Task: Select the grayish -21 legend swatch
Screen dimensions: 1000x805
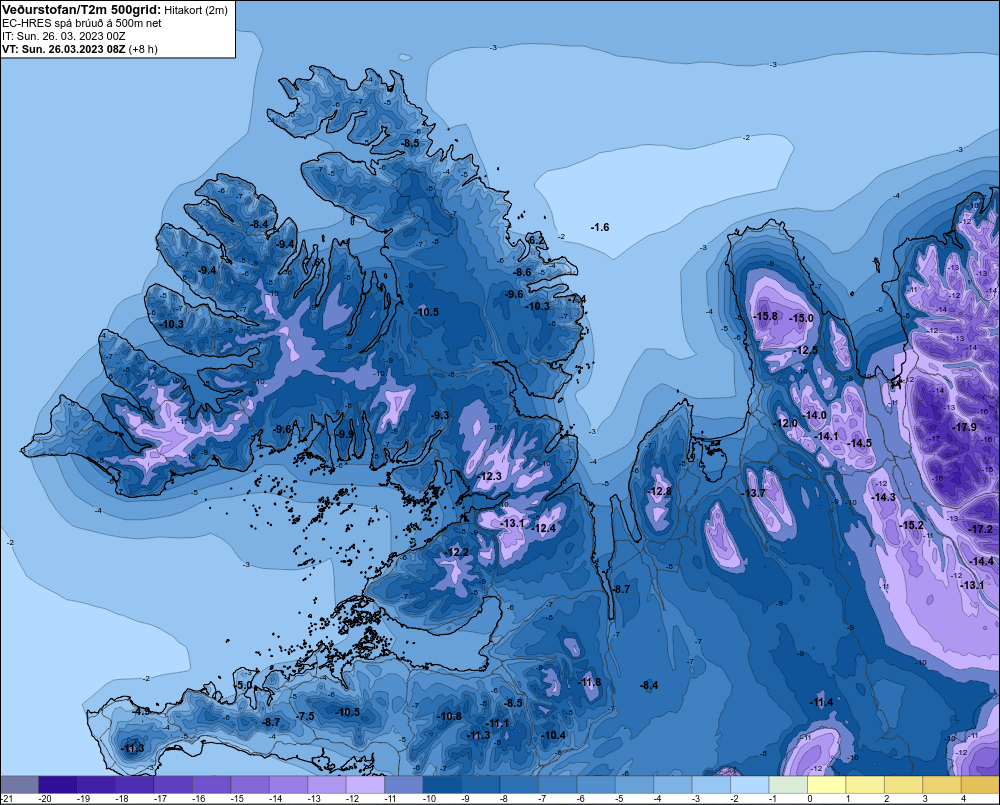Action: (x=19, y=784)
